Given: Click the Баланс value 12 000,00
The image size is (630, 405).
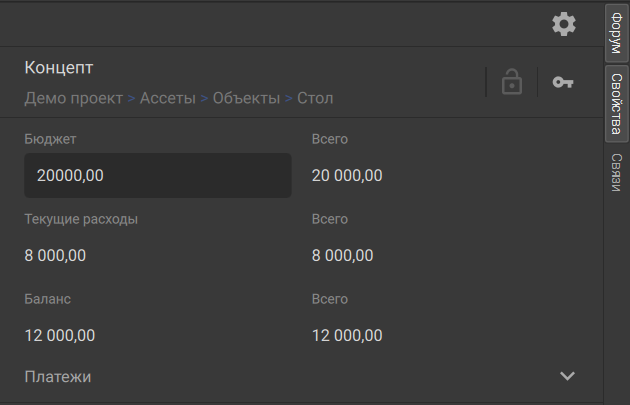Looking at the screenshot, I should [x=60, y=335].
